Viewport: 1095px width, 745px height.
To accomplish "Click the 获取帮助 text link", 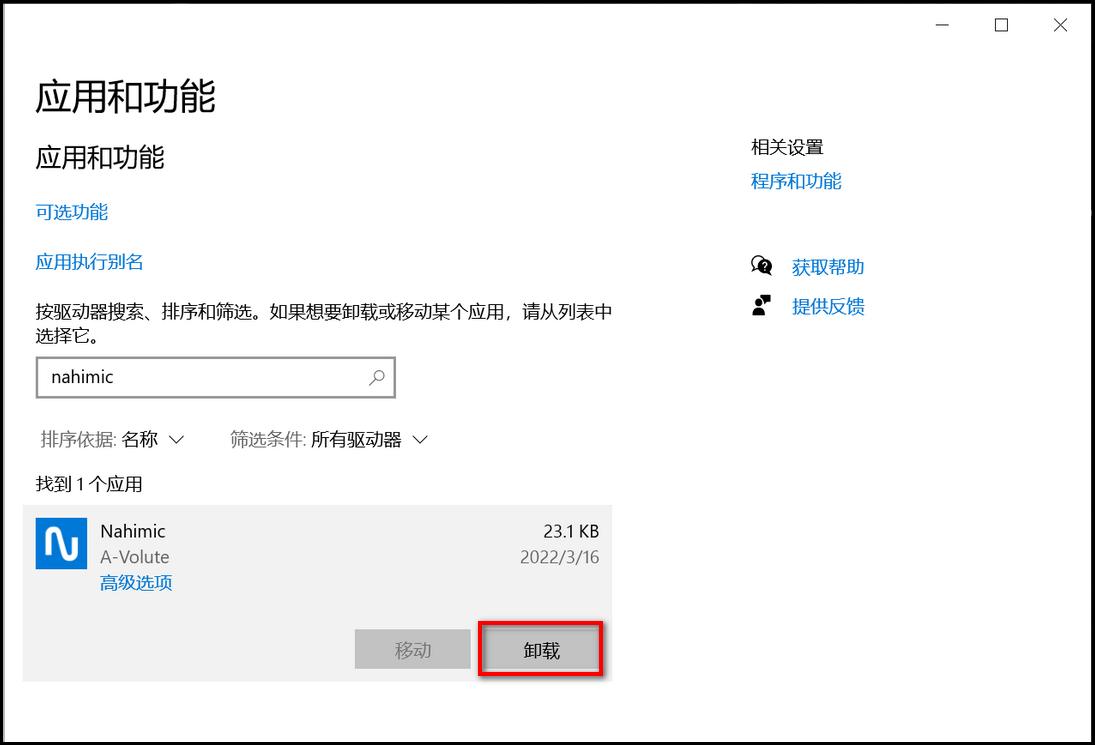I will (x=828, y=267).
